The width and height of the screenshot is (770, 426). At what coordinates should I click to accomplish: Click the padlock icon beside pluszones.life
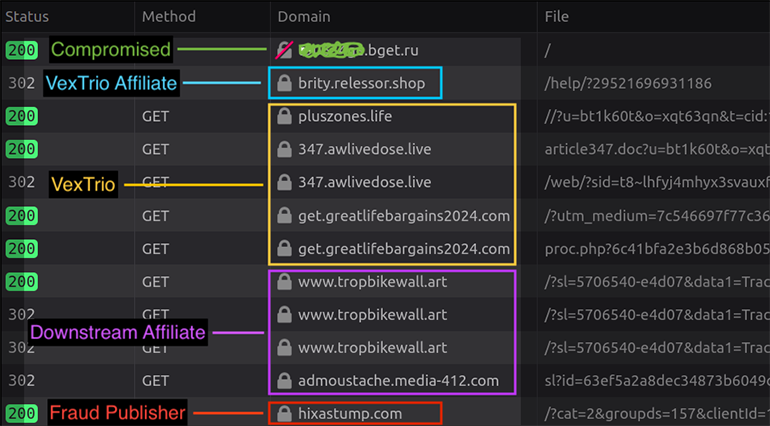tap(284, 116)
